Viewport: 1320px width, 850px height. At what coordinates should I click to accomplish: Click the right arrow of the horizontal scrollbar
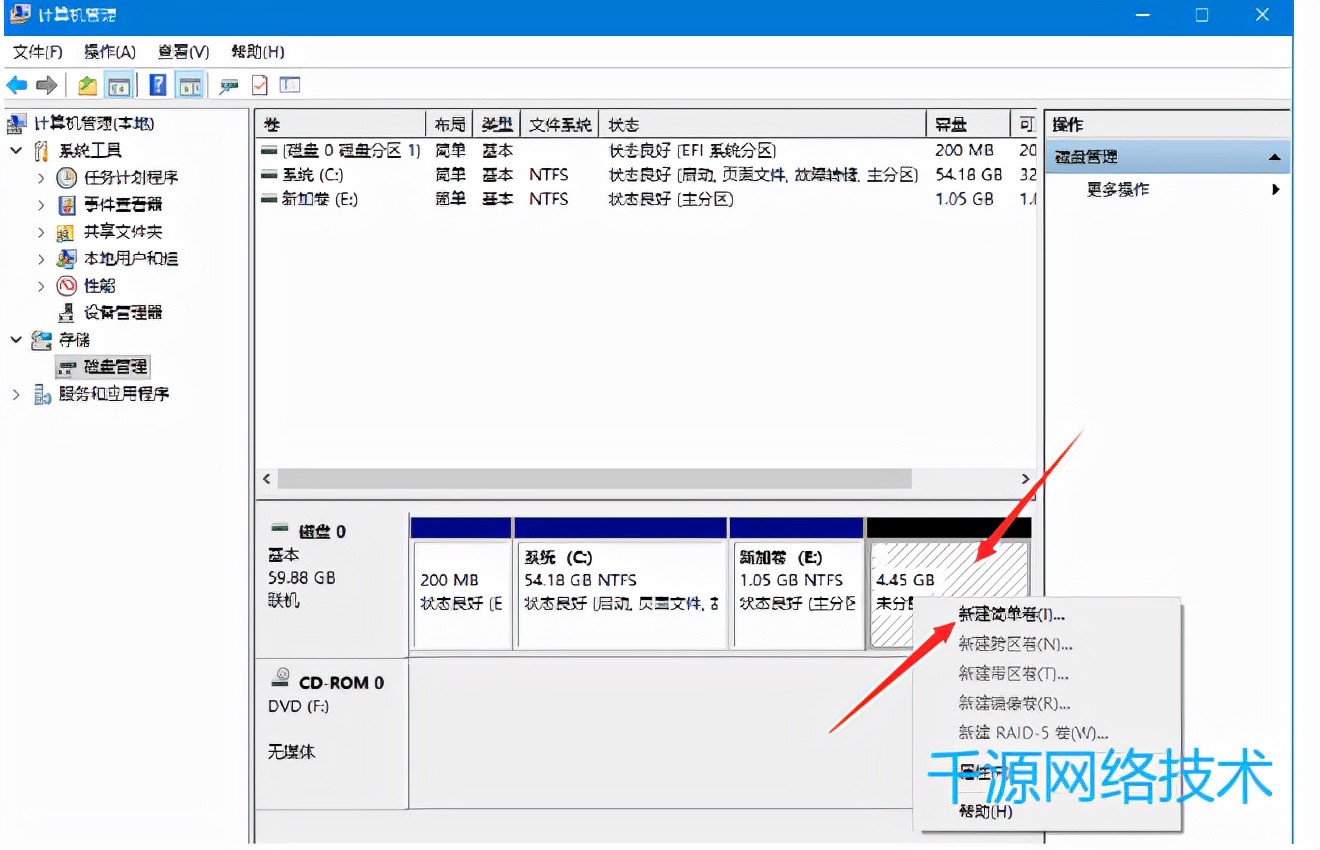(x=1026, y=479)
